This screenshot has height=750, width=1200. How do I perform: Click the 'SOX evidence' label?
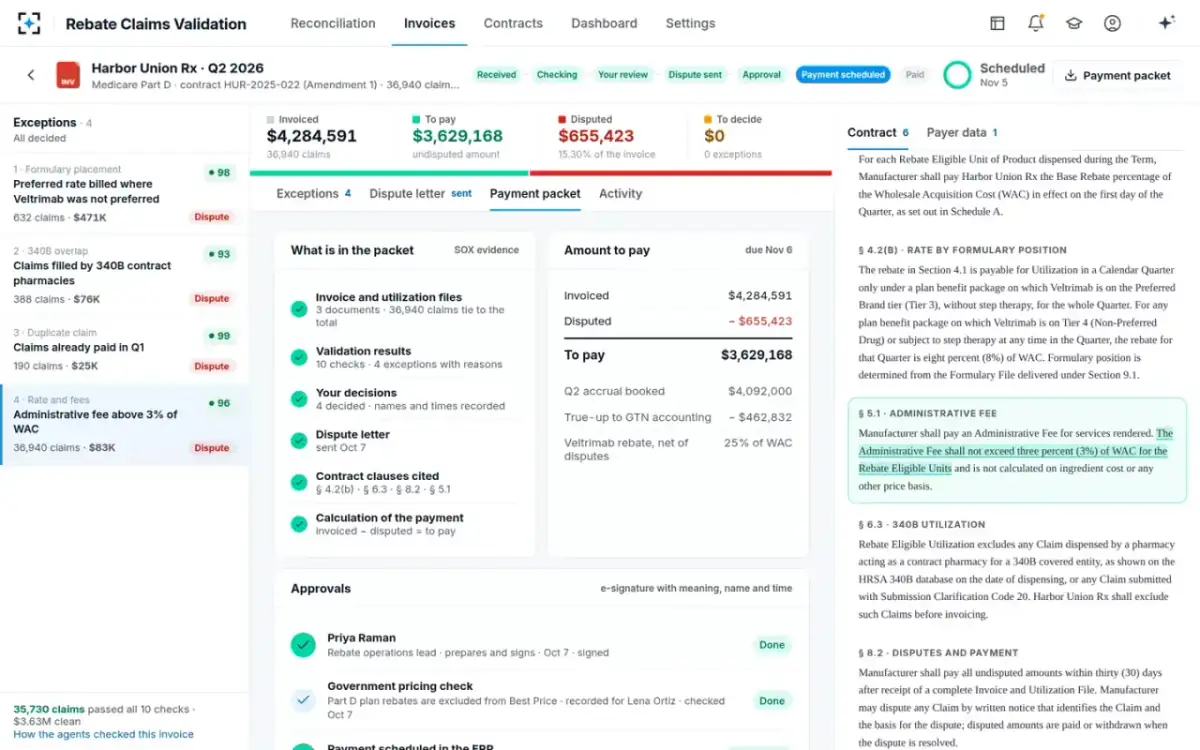point(486,250)
